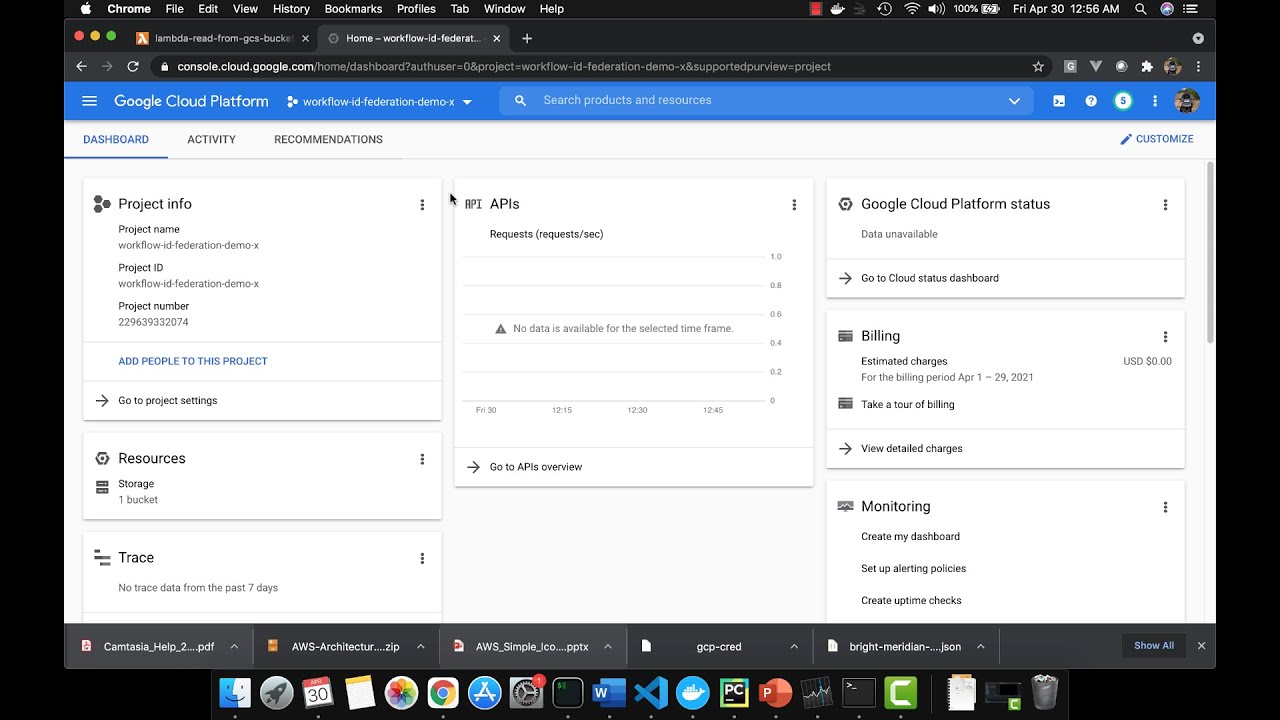Open a new Chrome tab
Viewport: 1280px width, 720px height.
[527, 38]
